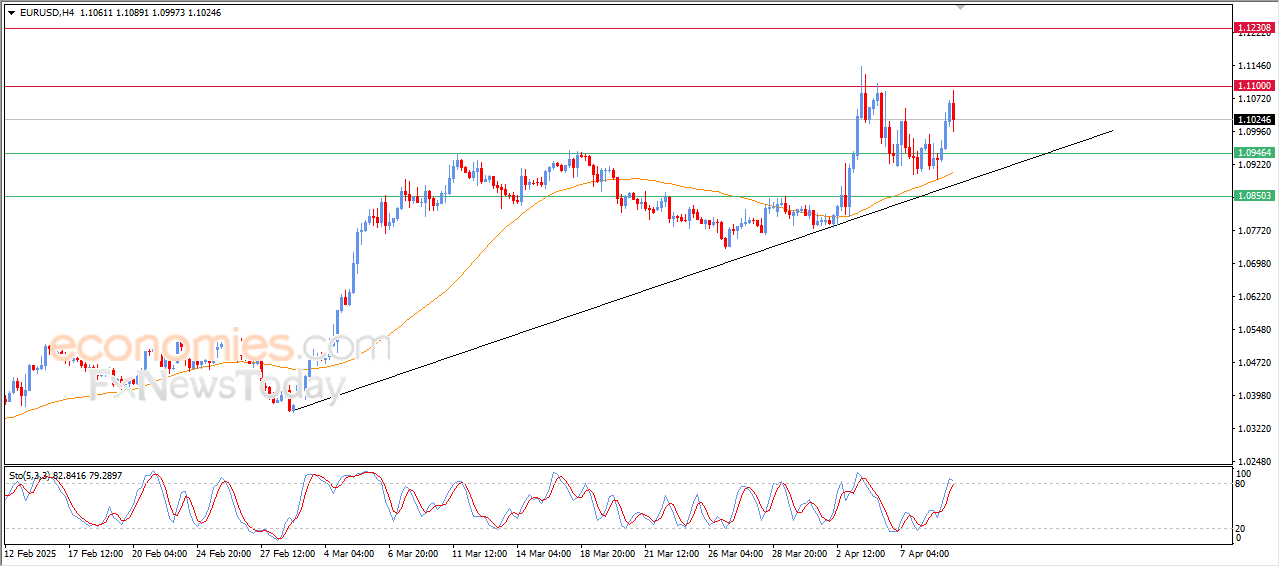Click the 1.04720 value on price axis
Viewport: 1280px width, 567px height.
[1254, 363]
